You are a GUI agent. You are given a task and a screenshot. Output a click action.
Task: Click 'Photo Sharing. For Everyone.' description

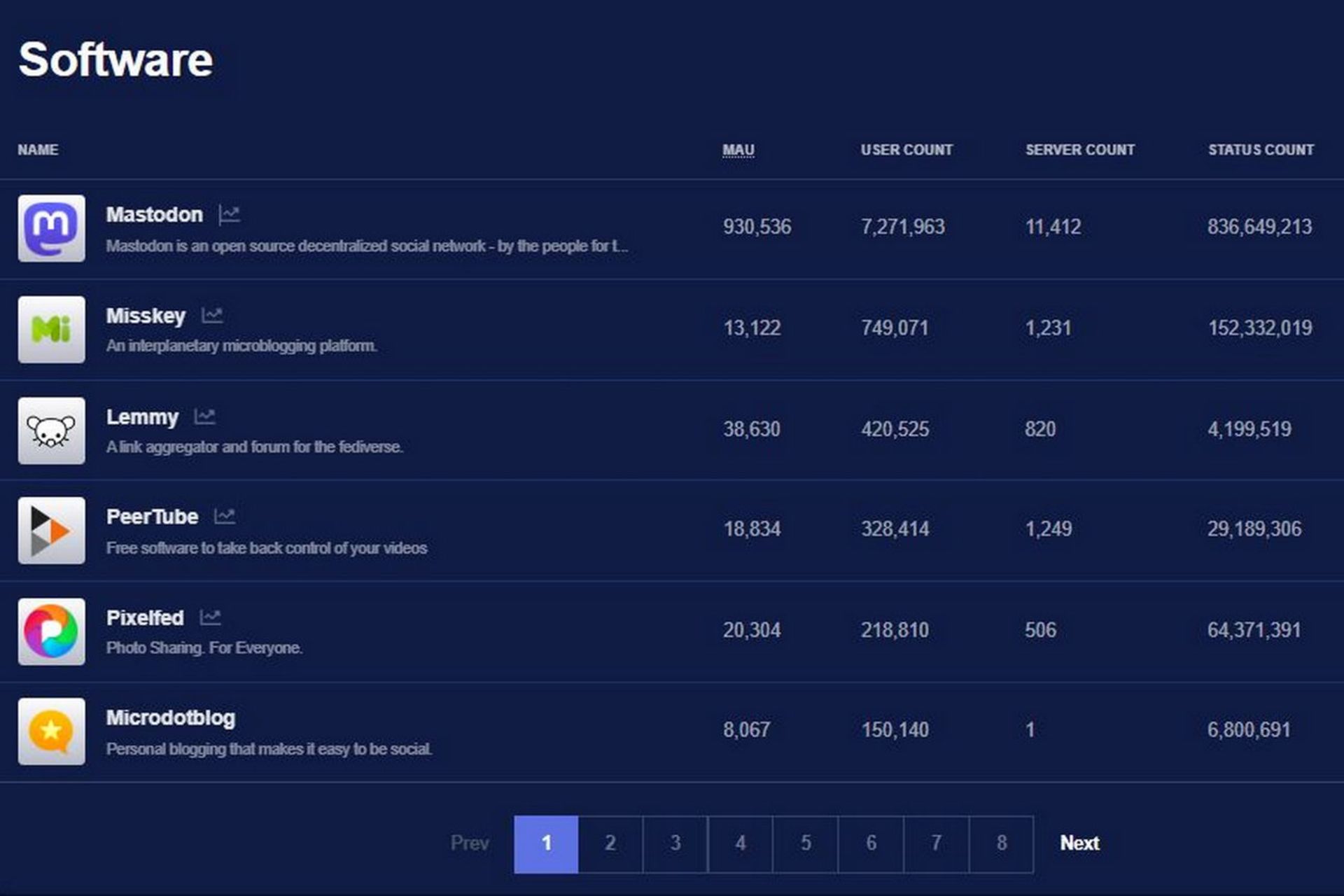(204, 648)
